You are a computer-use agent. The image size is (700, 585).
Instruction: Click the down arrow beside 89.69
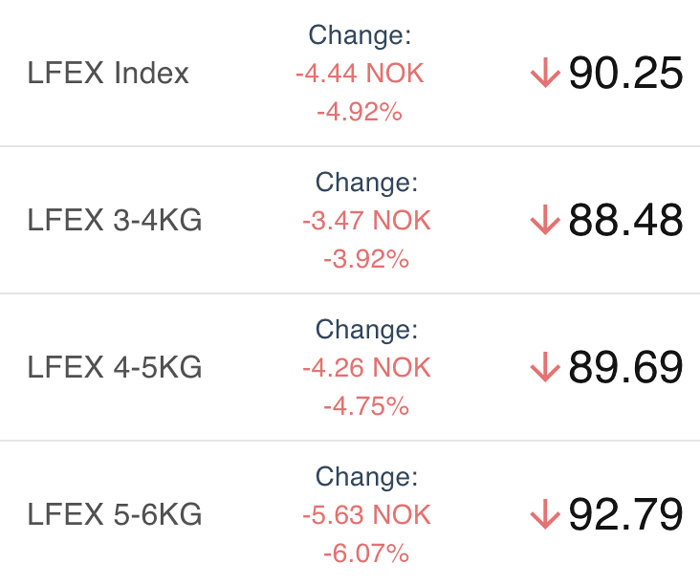[x=545, y=367]
